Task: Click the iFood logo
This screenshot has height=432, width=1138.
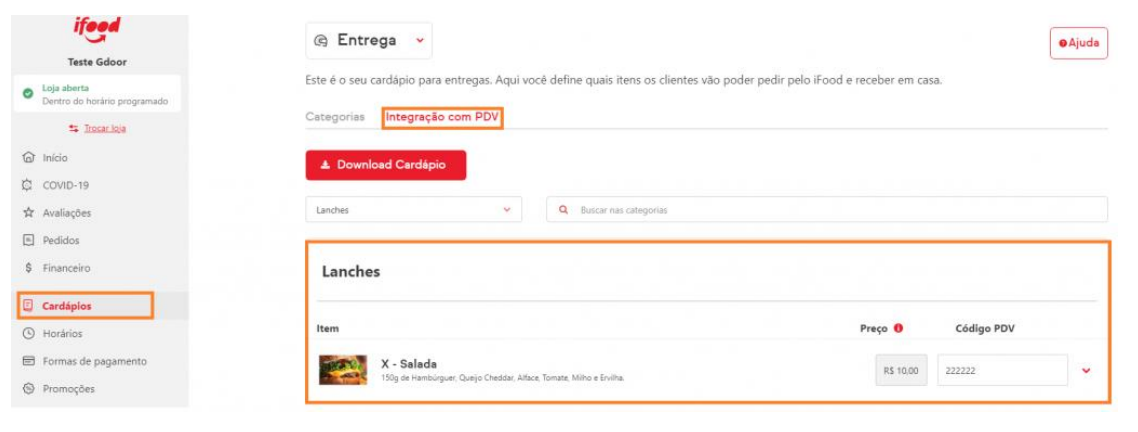Action: pyautogui.click(x=97, y=29)
